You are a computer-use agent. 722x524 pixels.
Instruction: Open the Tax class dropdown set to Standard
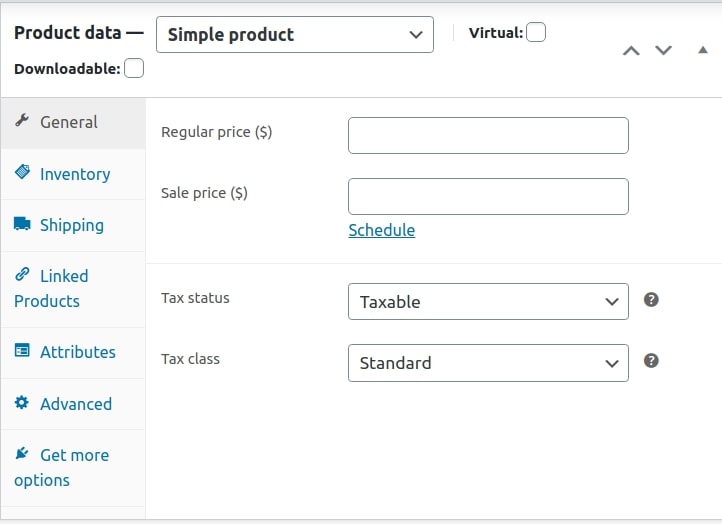488,363
